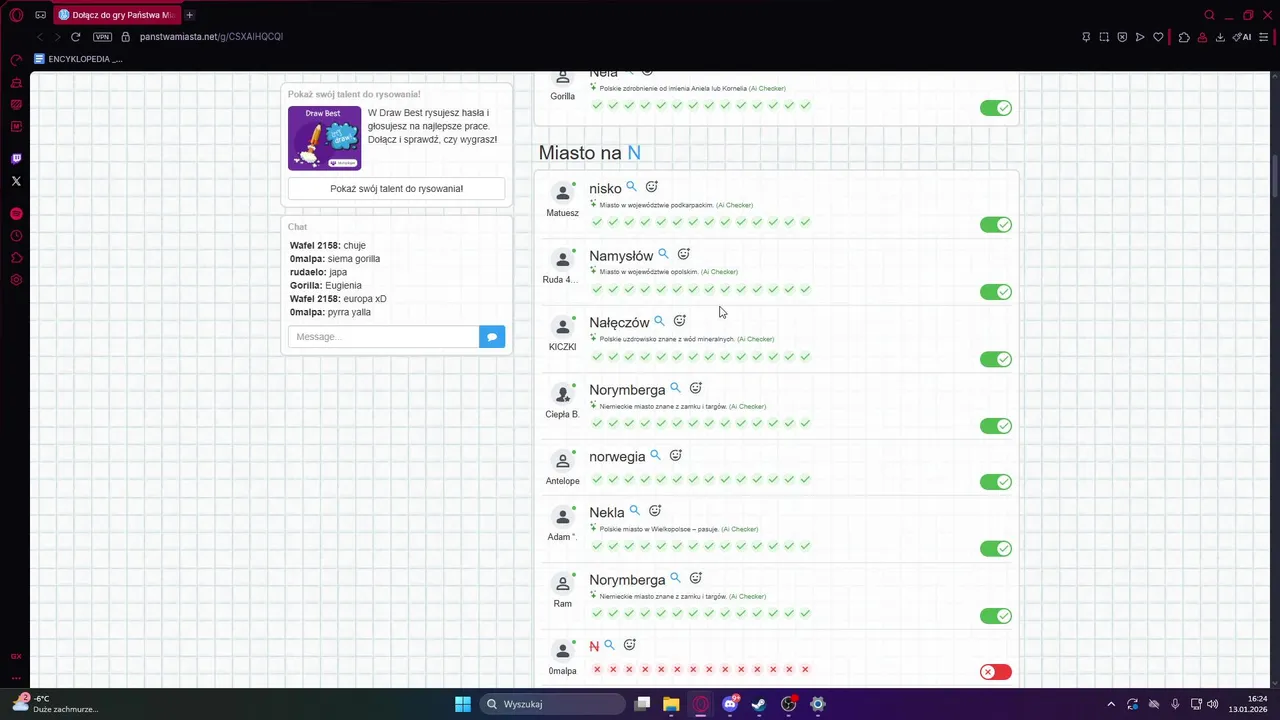Click emoji icon for Ciepła B.'s Norymberga
The height and width of the screenshot is (720, 1280).
coord(696,388)
